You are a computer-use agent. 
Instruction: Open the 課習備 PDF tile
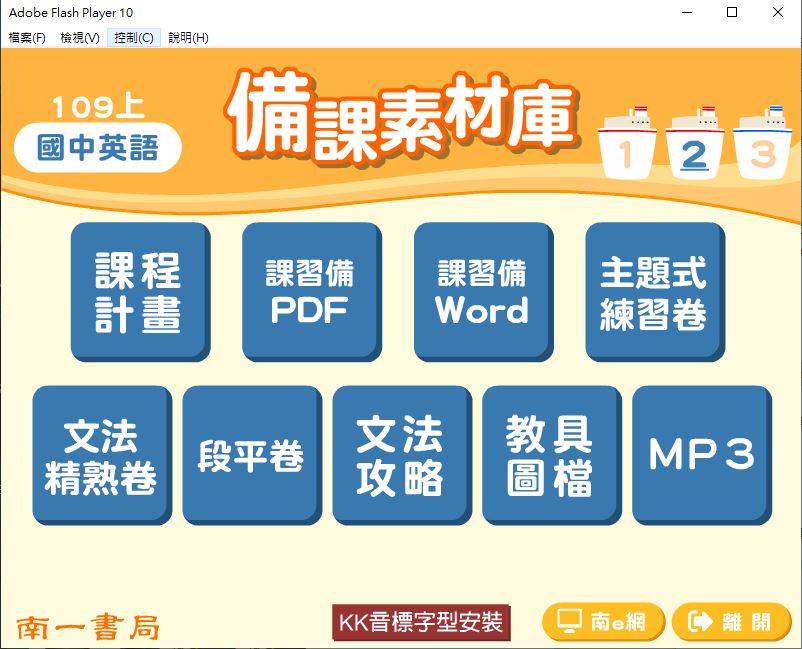[311, 292]
